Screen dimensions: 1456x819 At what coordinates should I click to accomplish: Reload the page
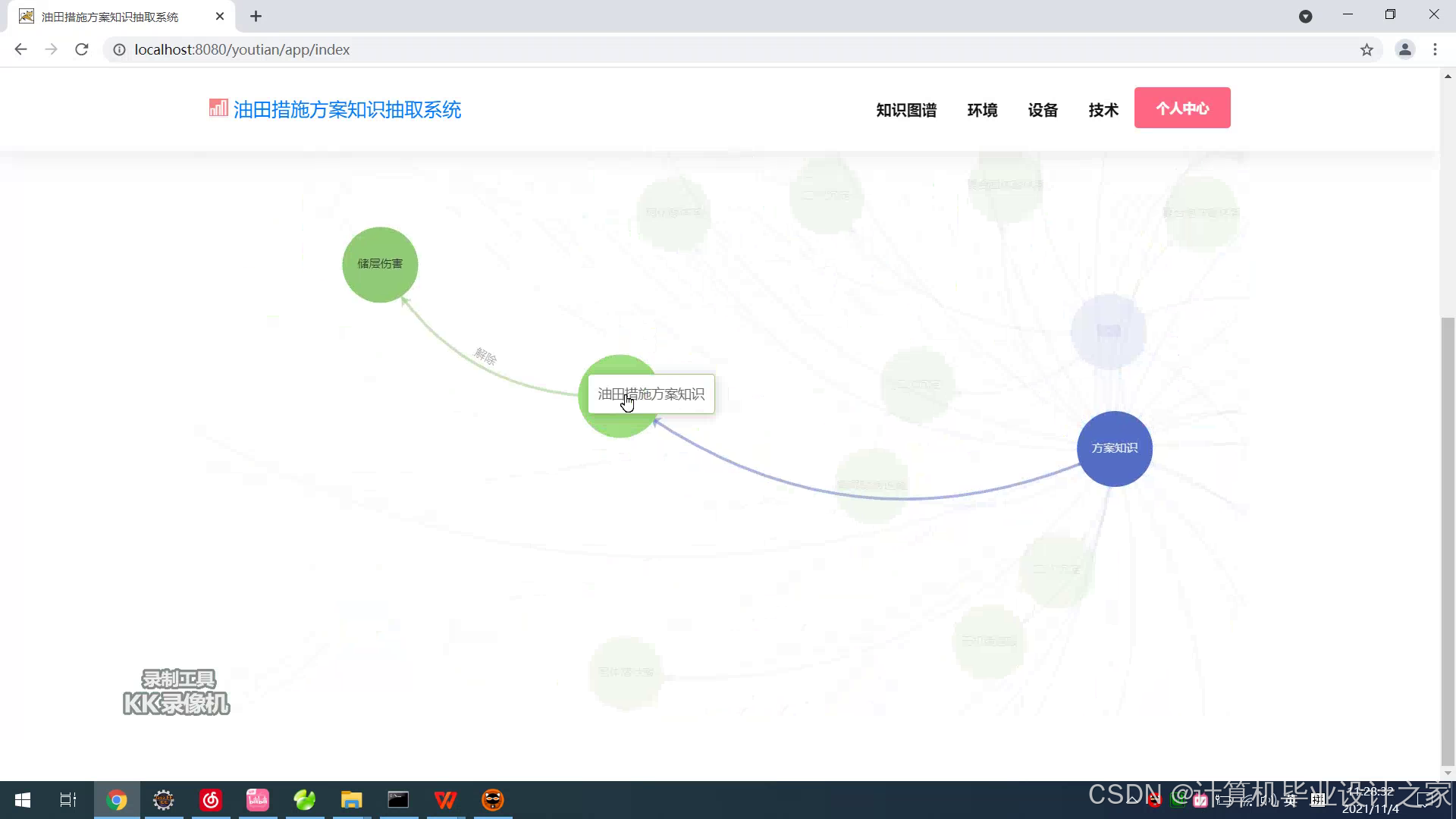(x=82, y=50)
